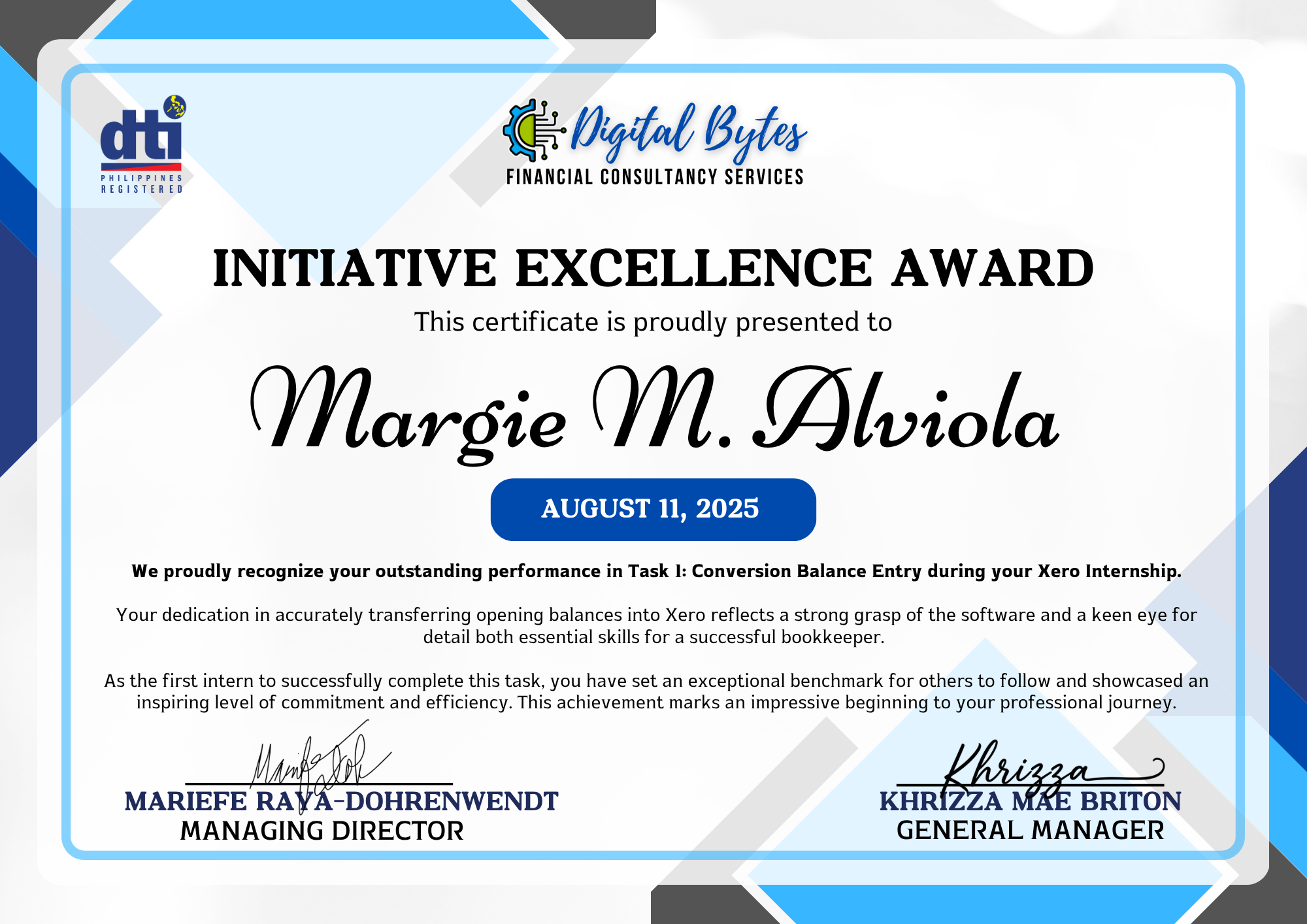Screen dimensions: 1307x924
Task: Click the paragraph about opening balances in Xero
Action: (x=656, y=625)
